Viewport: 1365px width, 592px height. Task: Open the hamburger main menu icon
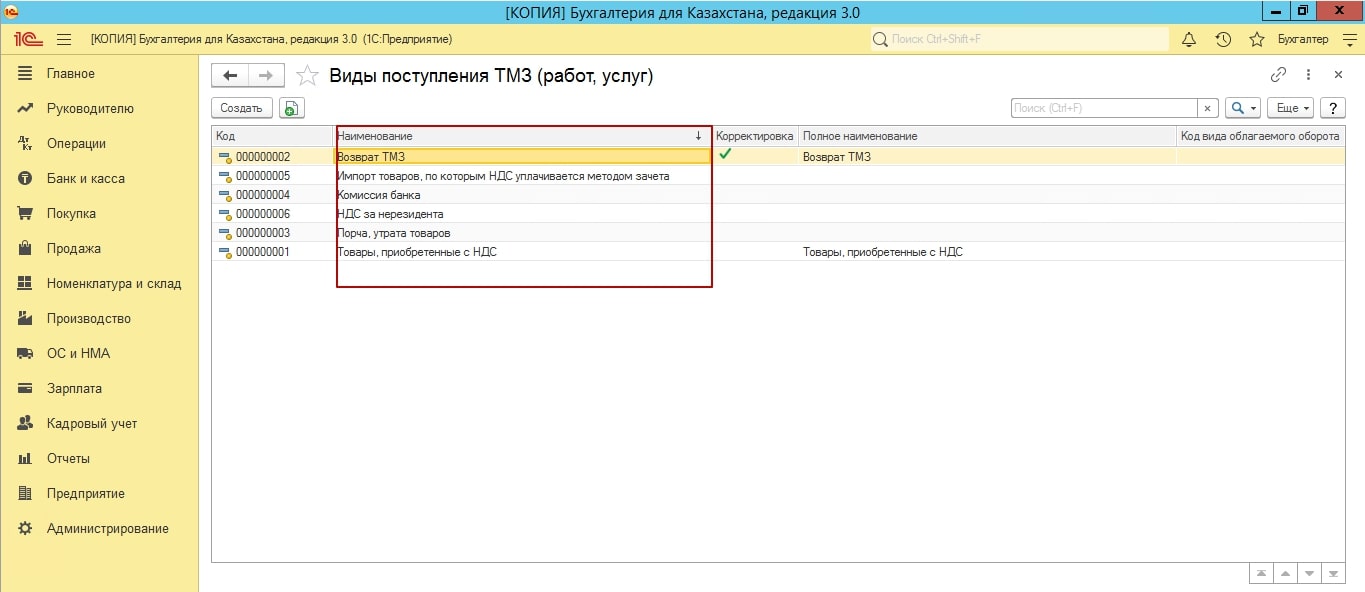pos(64,40)
